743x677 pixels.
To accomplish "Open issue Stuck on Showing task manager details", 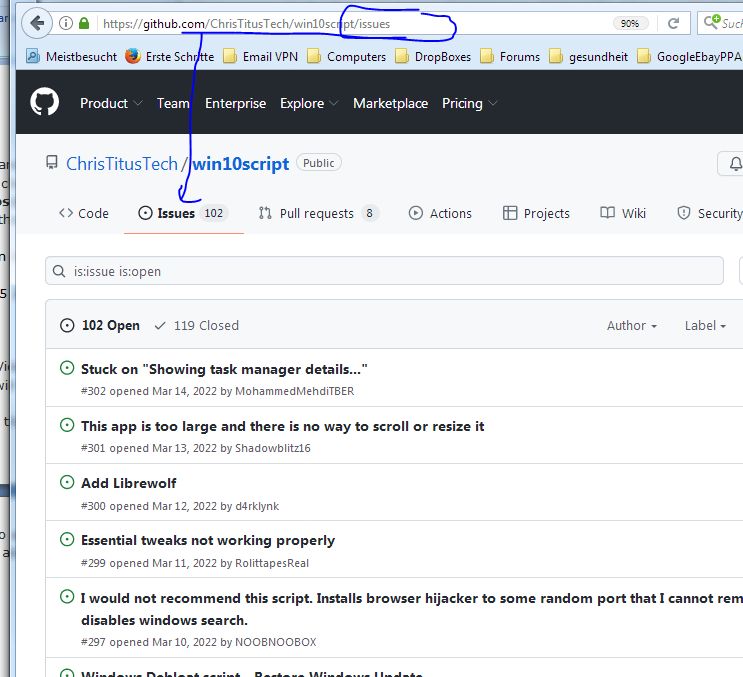I will pyautogui.click(x=224, y=369).
